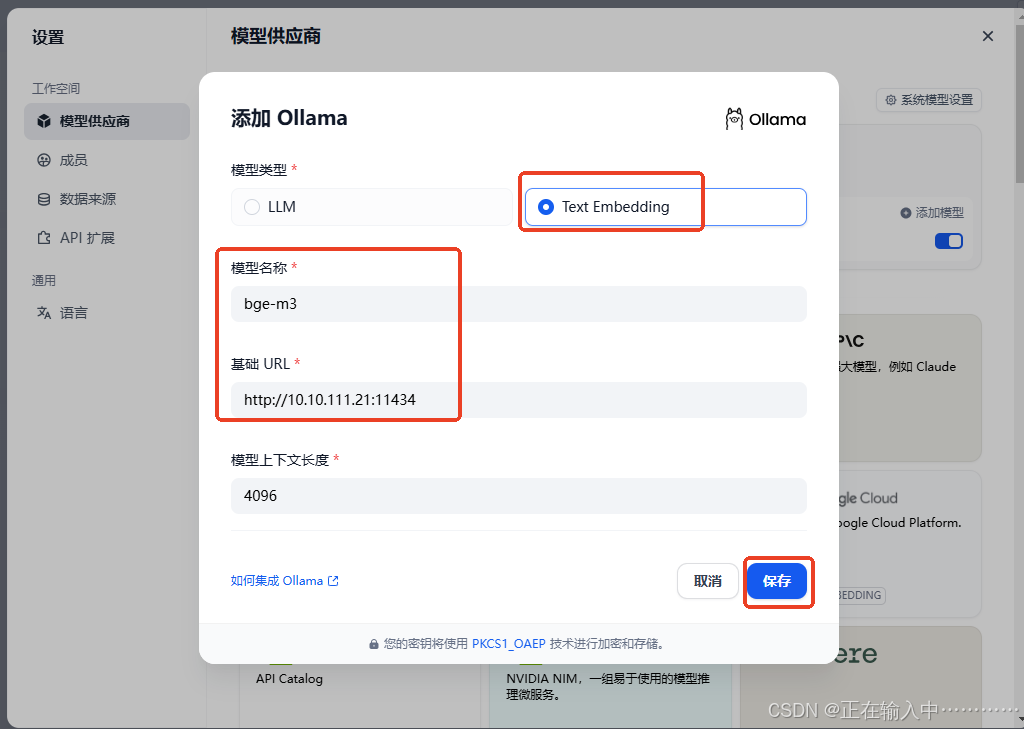This screenshot has width=1024, height=729.
Task: Edit the model name field bge-m3
Action: (519, 304)
